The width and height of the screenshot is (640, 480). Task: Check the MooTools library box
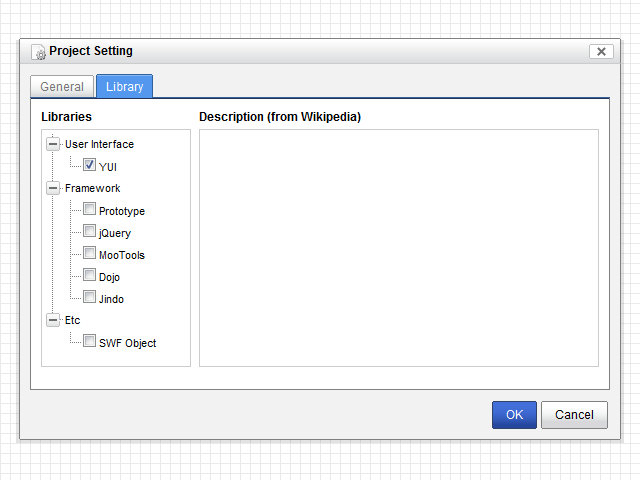tap(90, 254)
